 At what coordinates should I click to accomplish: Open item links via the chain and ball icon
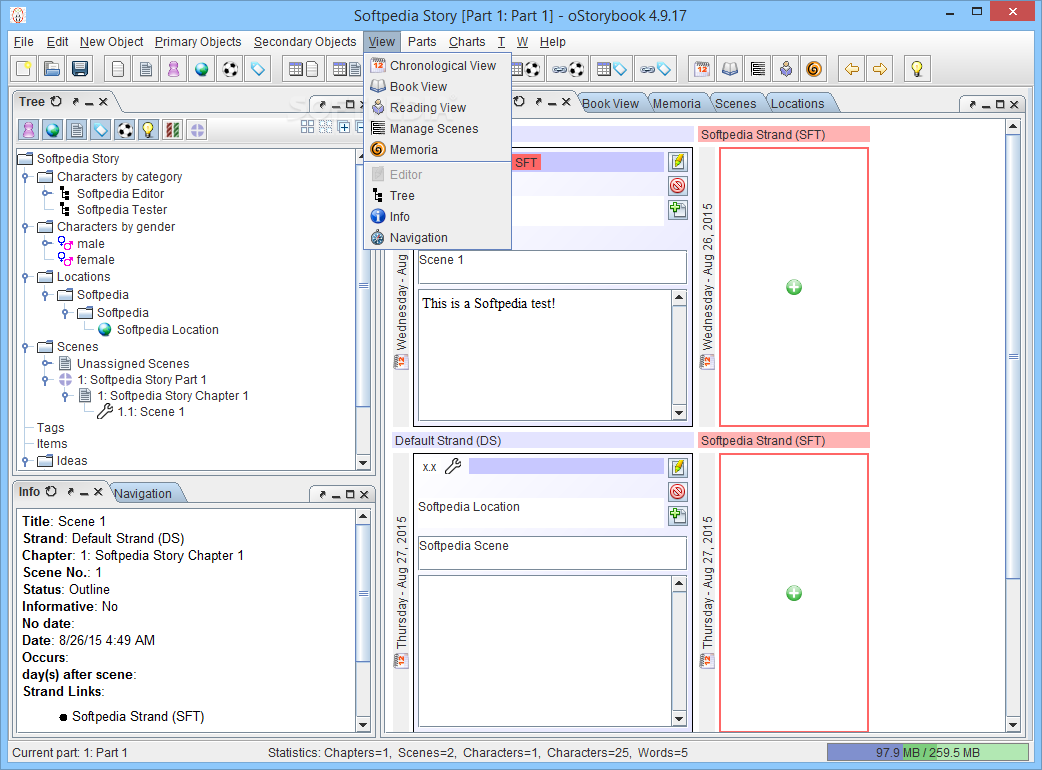(569, 68)
